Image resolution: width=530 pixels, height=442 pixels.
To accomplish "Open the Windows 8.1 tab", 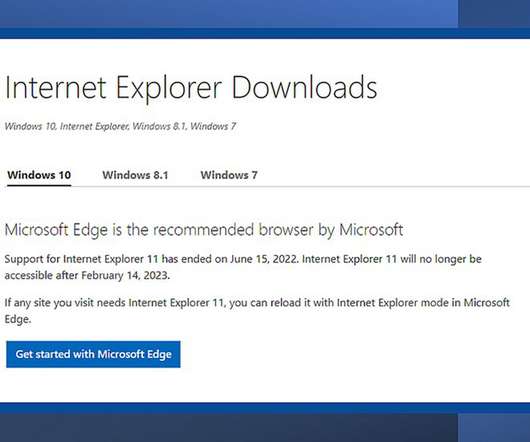I will click(135, 175).
